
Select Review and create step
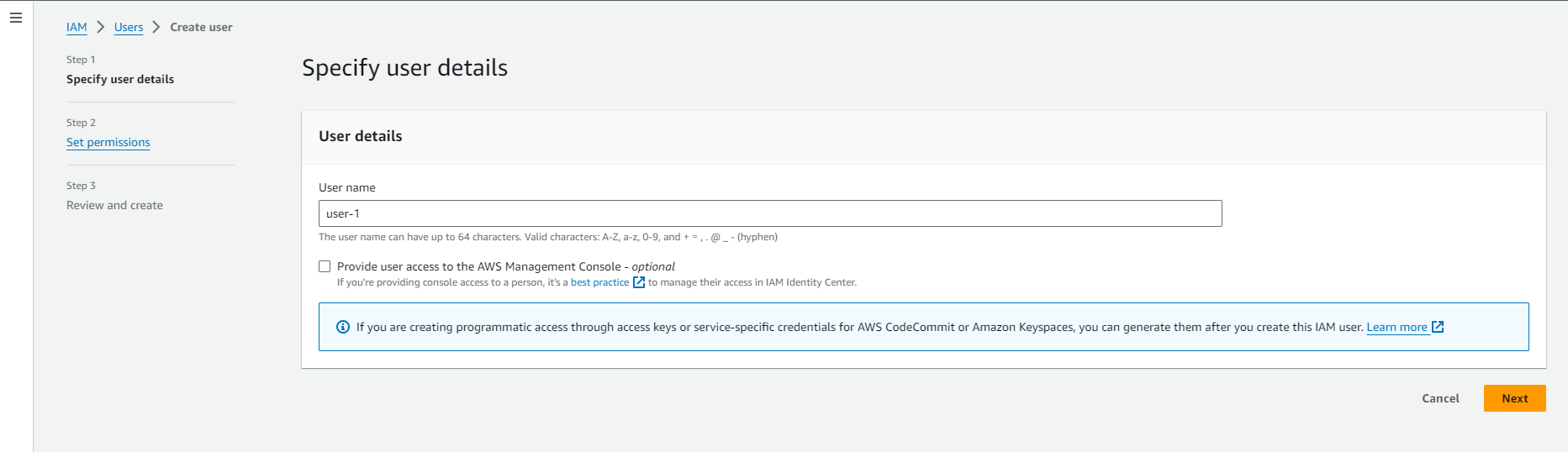click(x=114, y=205)
